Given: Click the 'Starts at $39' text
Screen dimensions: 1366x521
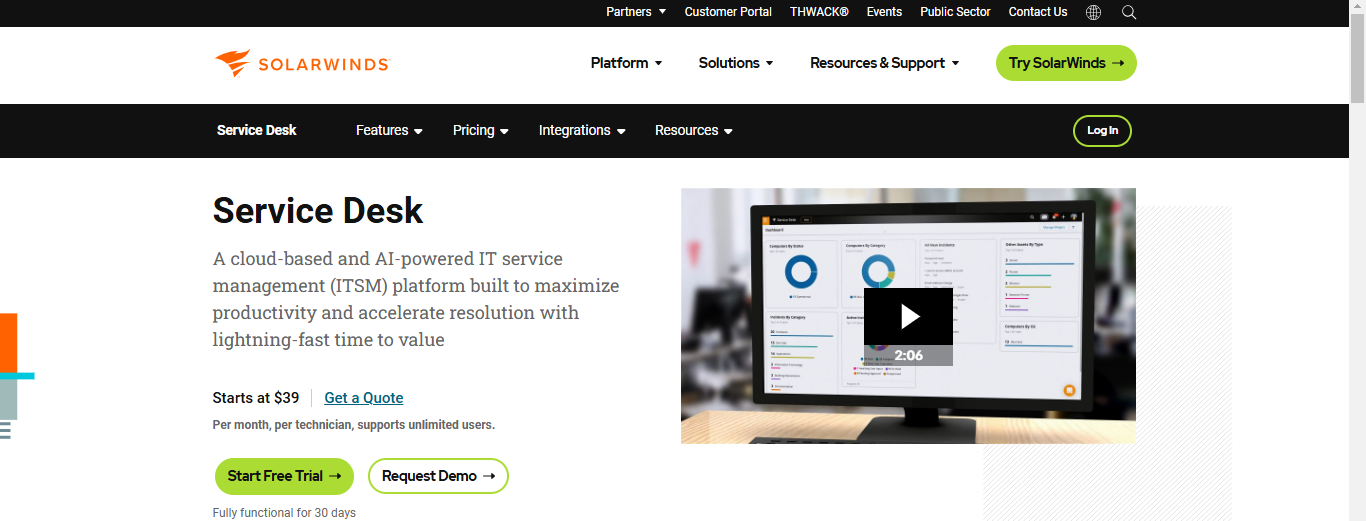Looking at the screenshot, I should pos(256,398).
